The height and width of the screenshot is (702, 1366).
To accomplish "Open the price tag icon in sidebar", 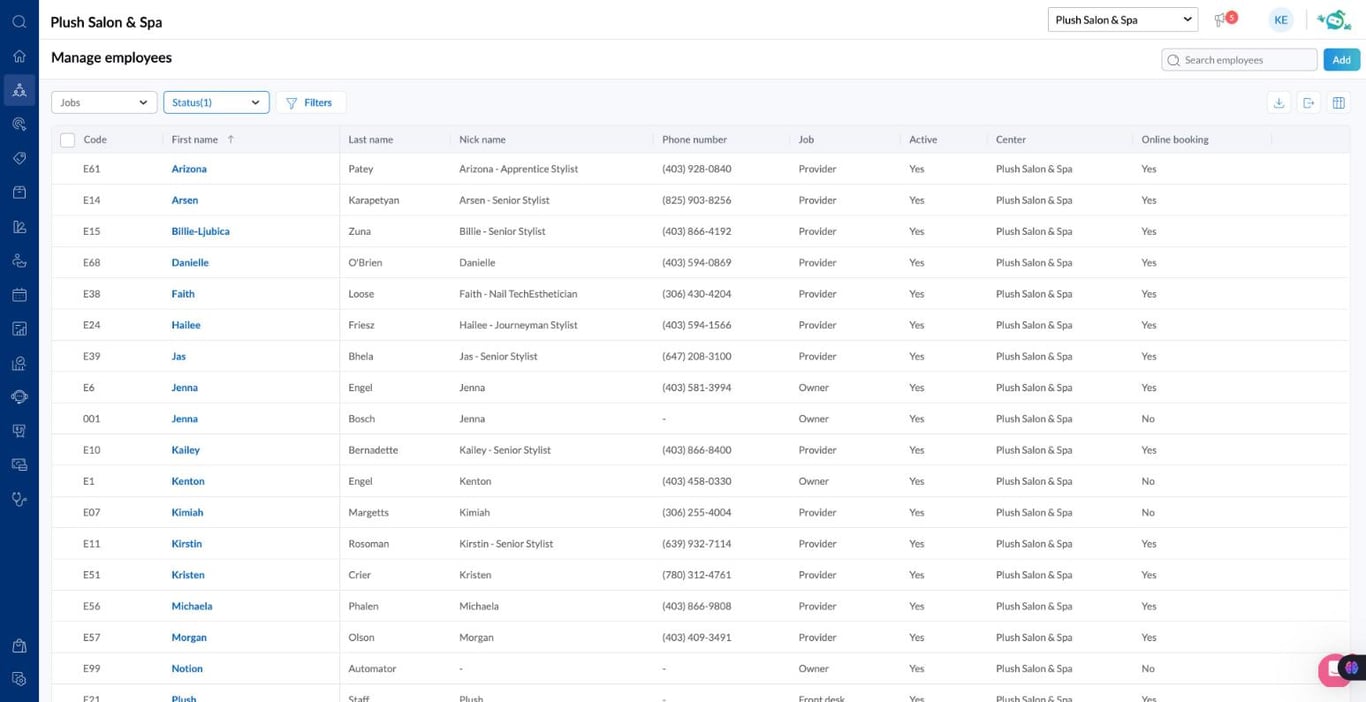I will (19, 158).
